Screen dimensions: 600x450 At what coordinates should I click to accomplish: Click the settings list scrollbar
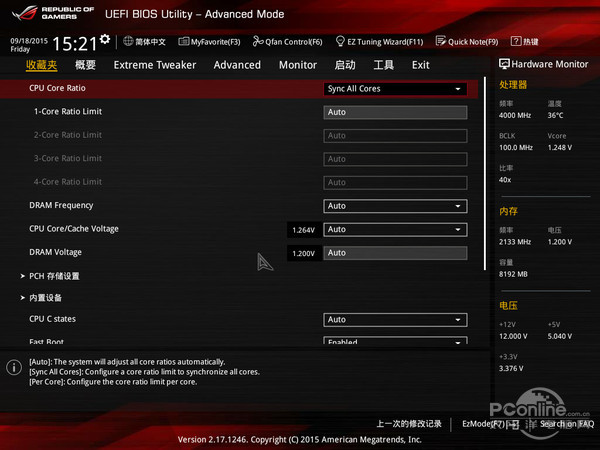coord(485,173)
